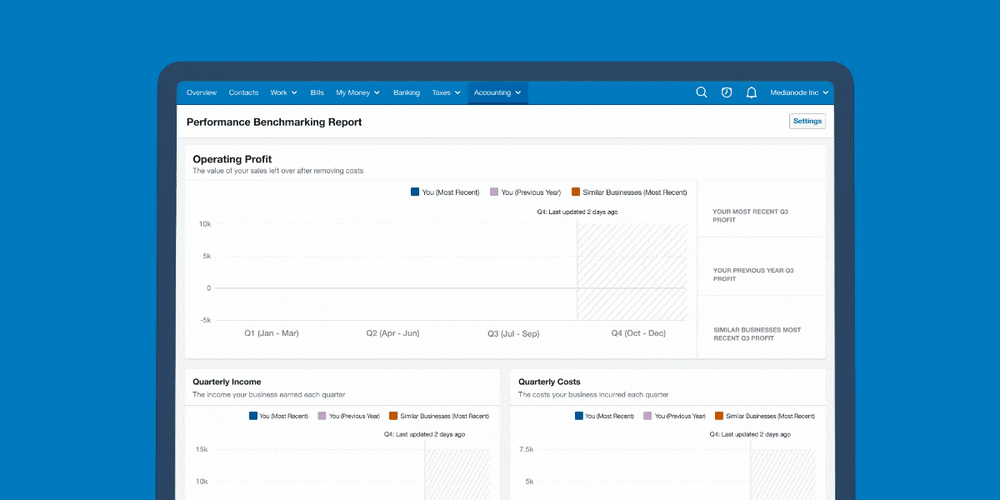The height and width of the screenshot is (500, 1000).
Task: Click the 7.5k label on Quarterly Costs axis
Action: click(526, 450)
